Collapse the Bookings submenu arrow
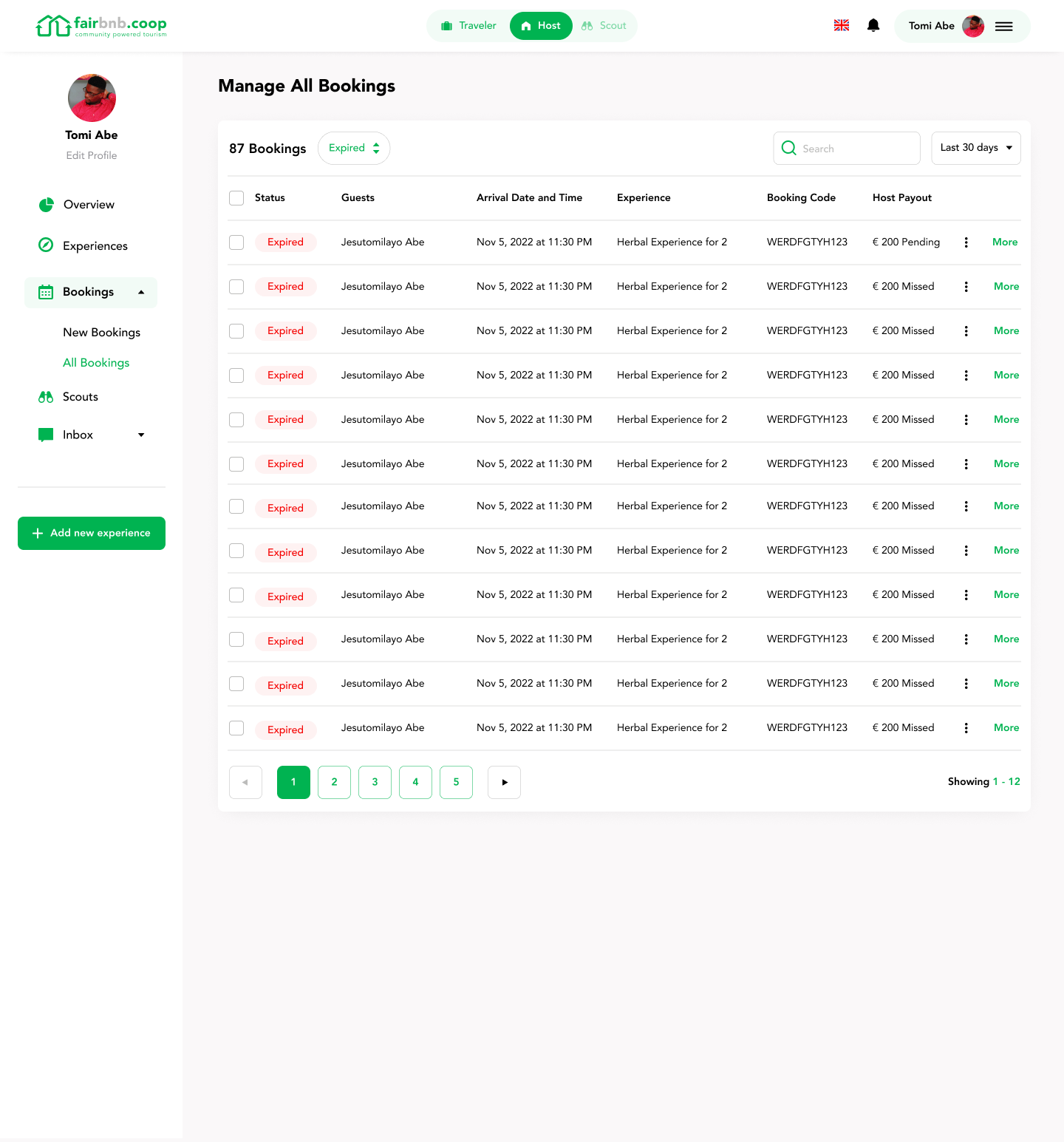This screenshot has height=1142, width=1064. click(x=141, y=292)
